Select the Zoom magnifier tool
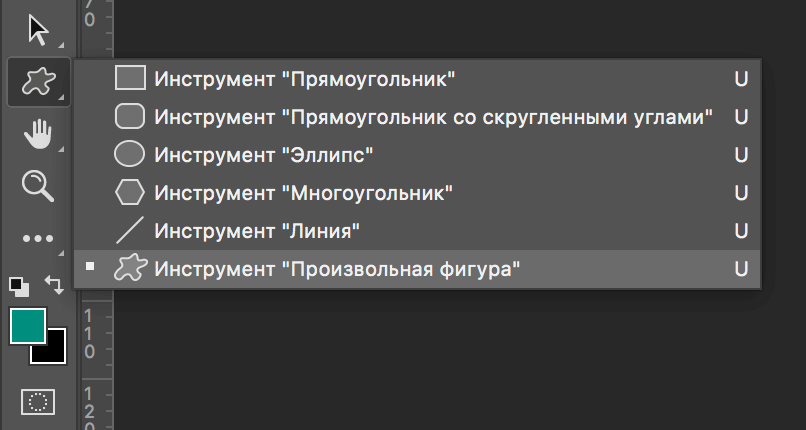Image resolution: width=806 pixels, height=430 pixels. [x=38, y=185]
